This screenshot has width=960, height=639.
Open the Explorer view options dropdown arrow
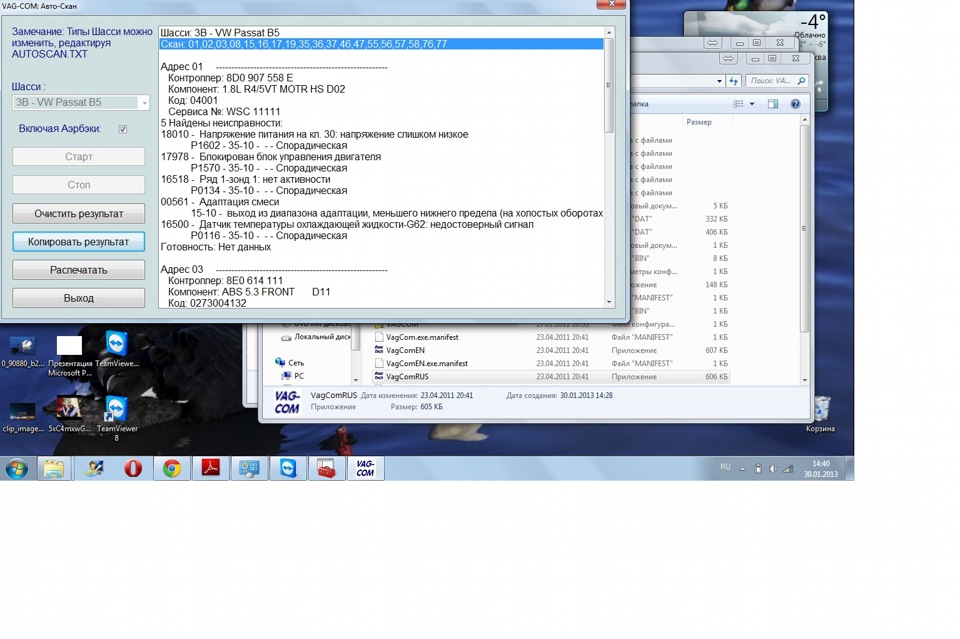pyautogui.click(x=752, y=104)
